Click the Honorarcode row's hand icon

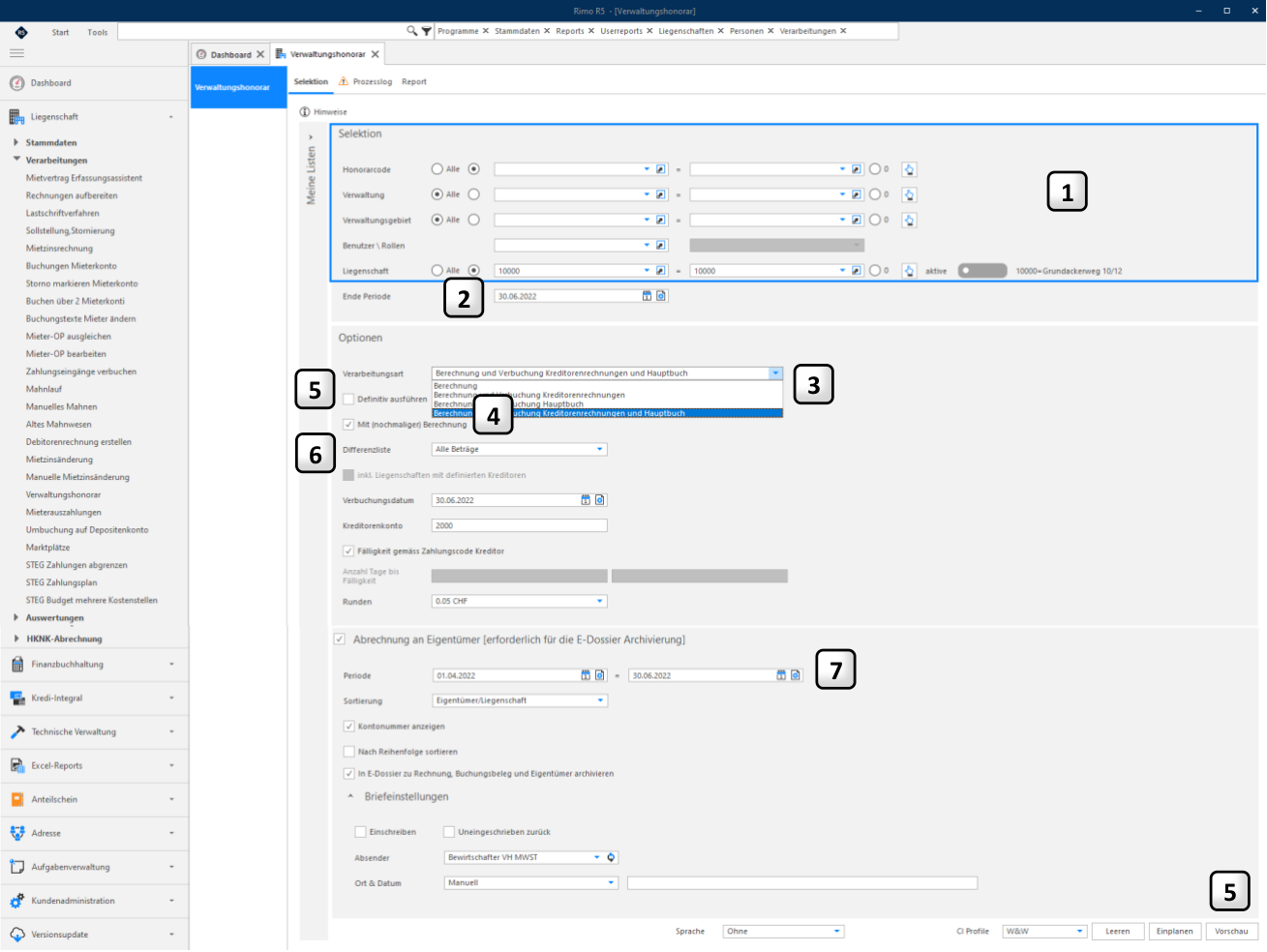click(x=909, y=169)
